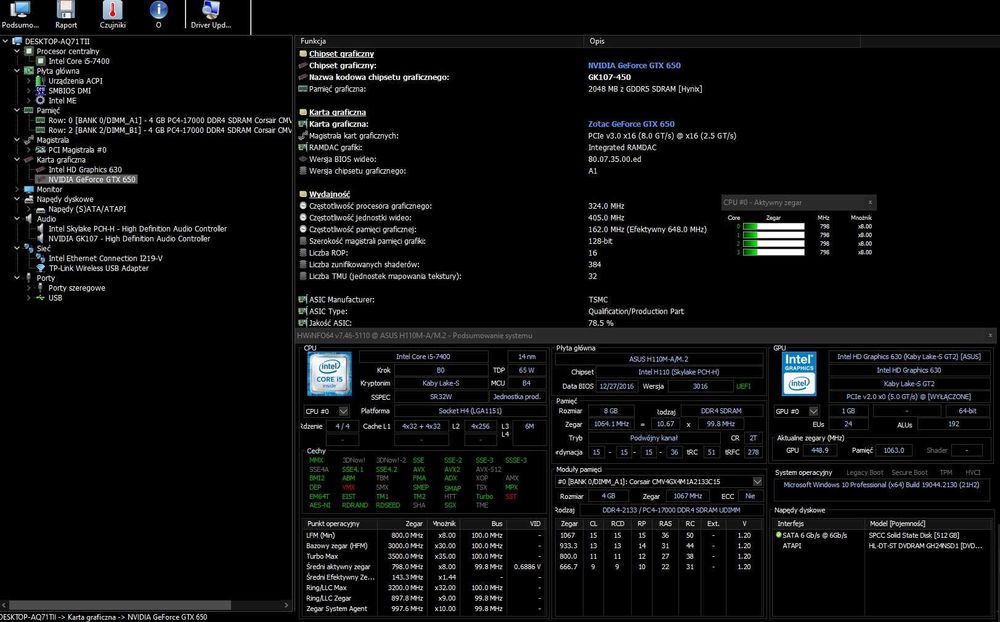Select the Intel ME tree entry
The height and width of the screenshot is (622, 1000).
(x=62, y=101)
